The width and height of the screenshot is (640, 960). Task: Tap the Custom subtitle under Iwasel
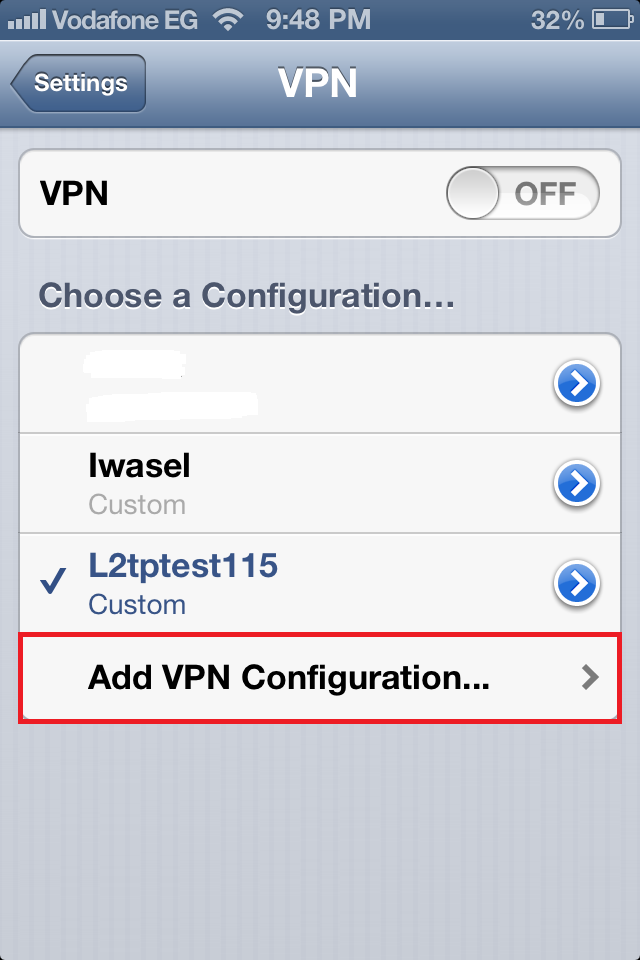click(137, 505)
